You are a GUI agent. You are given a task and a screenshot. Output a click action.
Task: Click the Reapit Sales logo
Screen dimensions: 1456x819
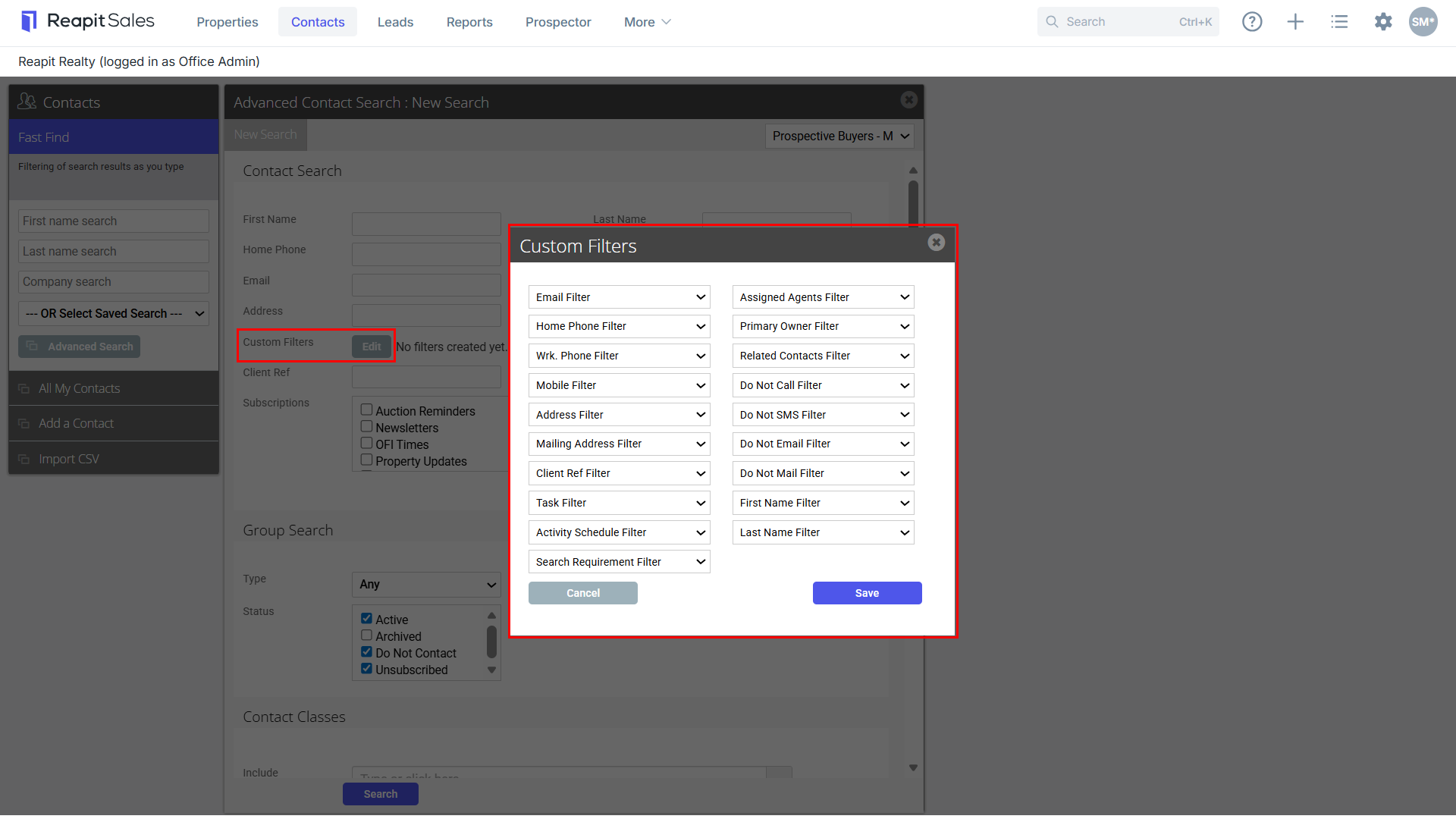88,21
